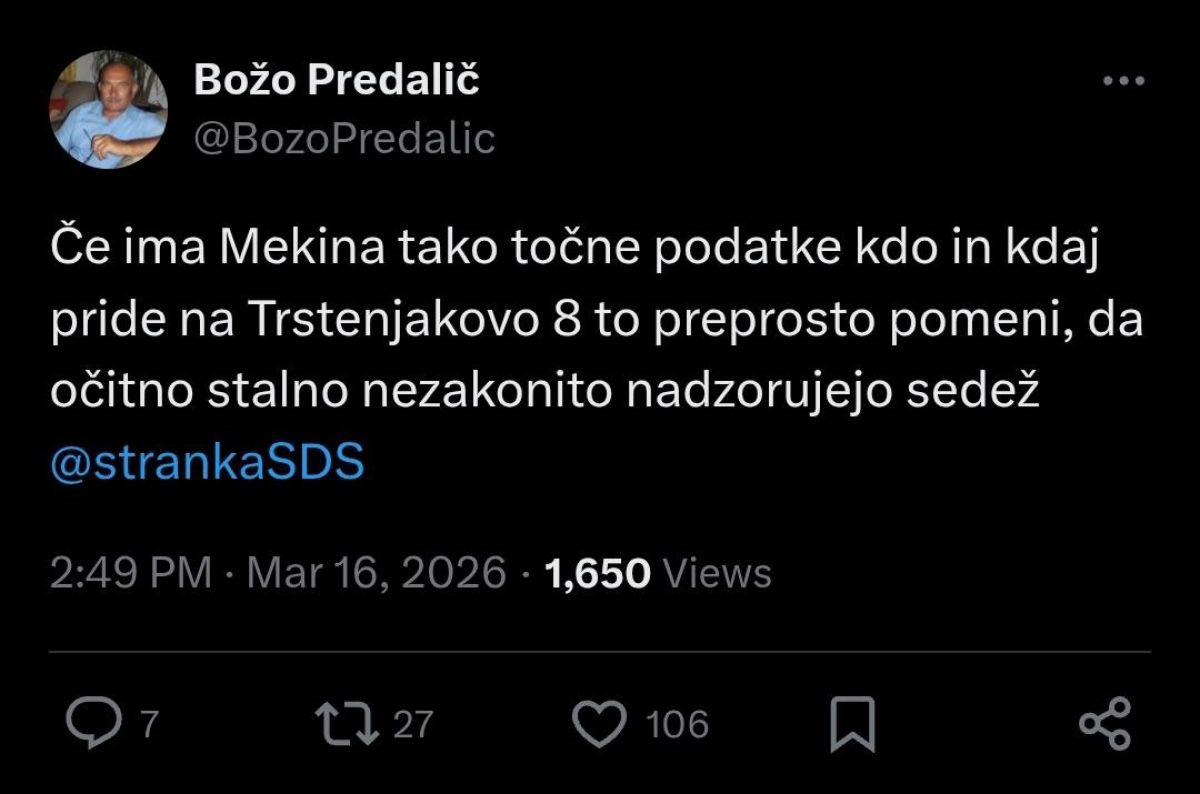Click the Mar 16, 2026 date
Viewport: 1200px width, 794px height.
coord(376,573)
